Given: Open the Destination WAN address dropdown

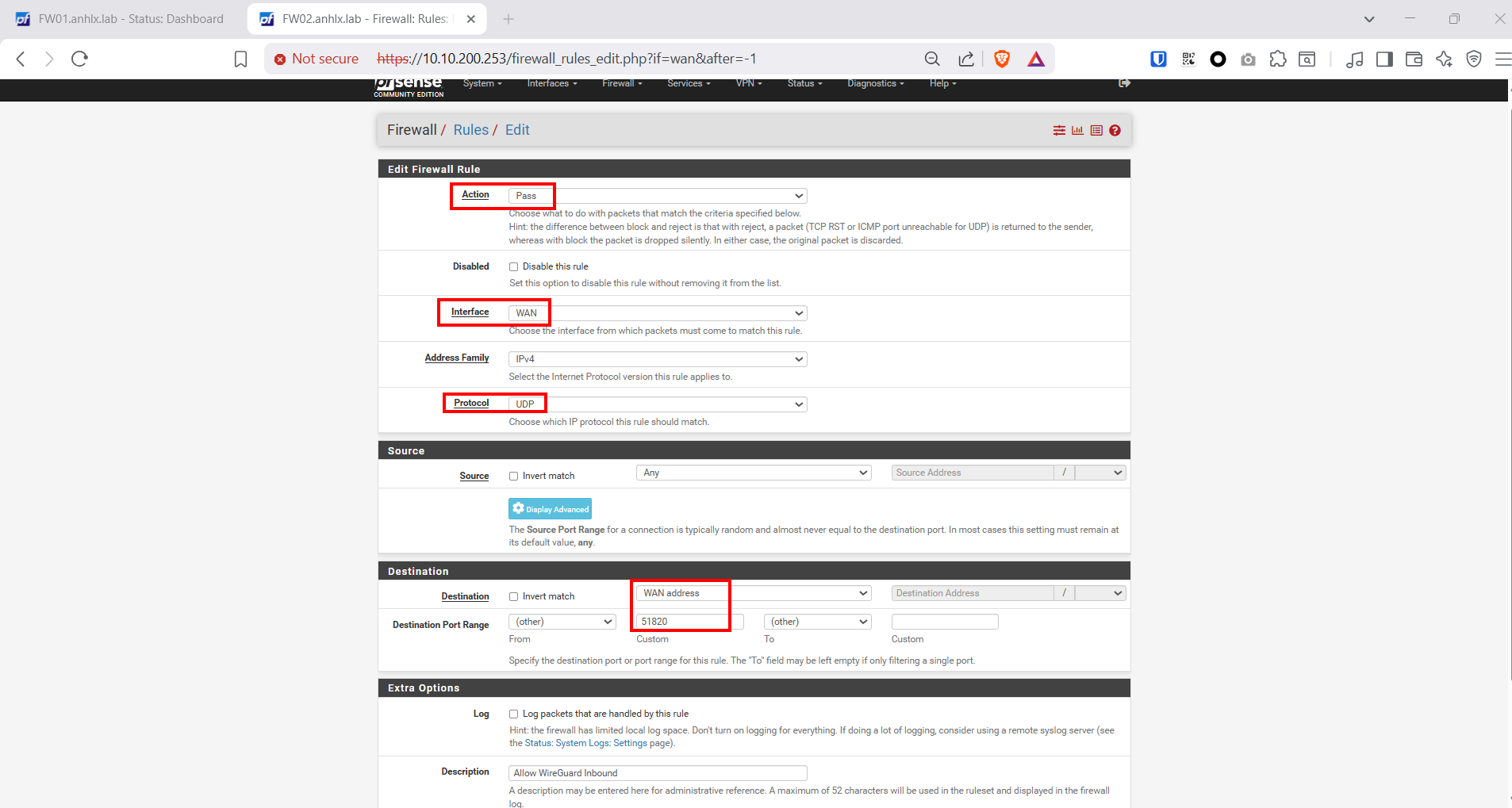Looking at the screenshot, I should pos(753,593).
